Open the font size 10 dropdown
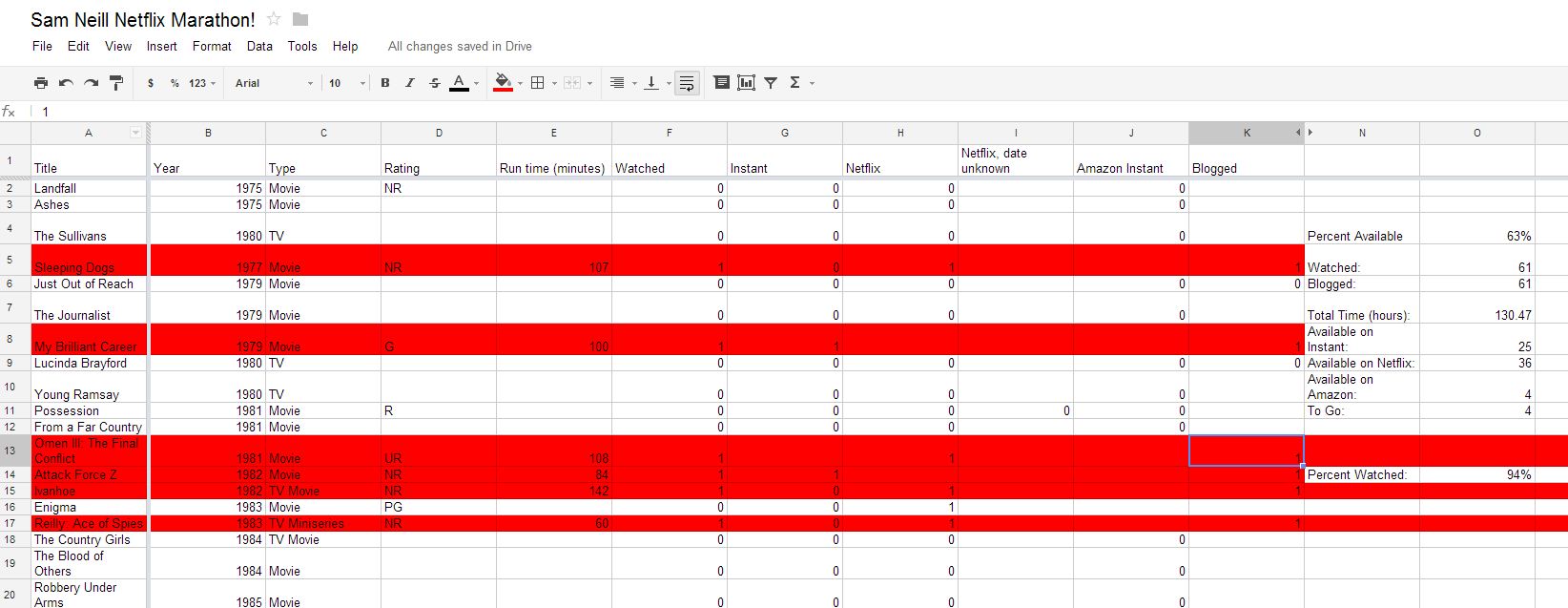The height and width of the screenshot is (608, 1568). click(347, 83)
